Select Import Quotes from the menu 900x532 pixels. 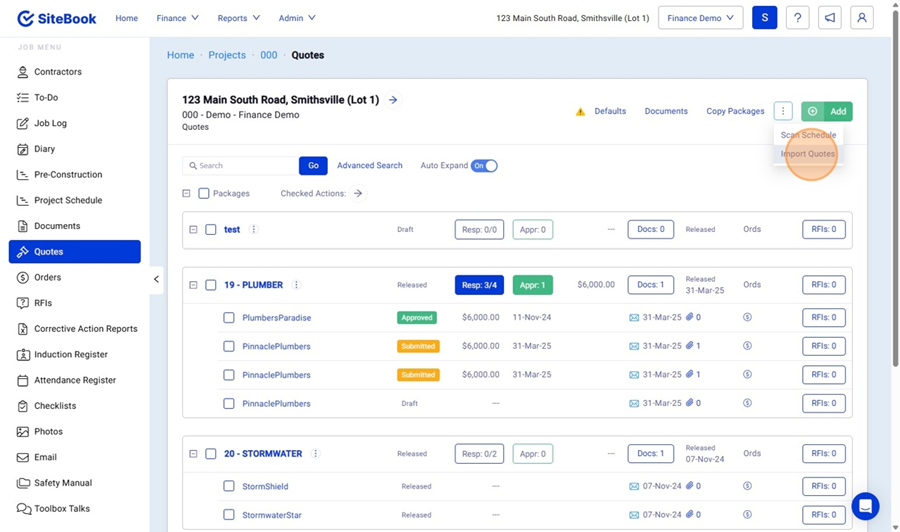[808, 154]
